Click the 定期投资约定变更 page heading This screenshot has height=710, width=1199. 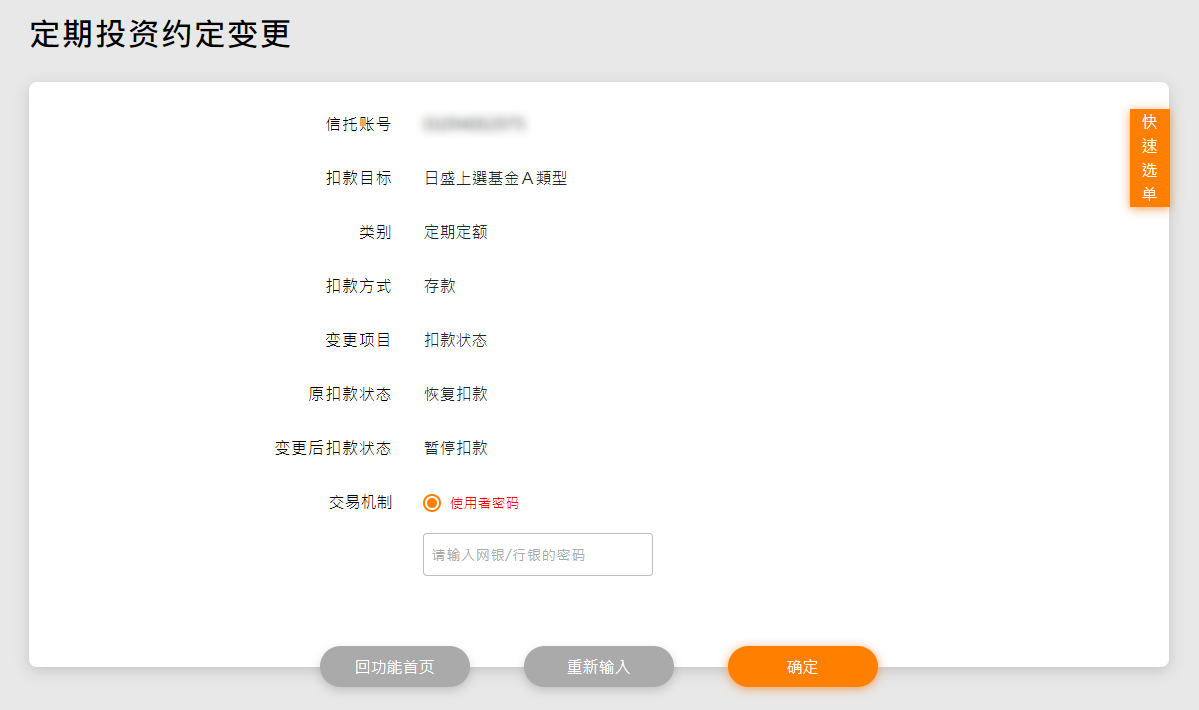160,34
